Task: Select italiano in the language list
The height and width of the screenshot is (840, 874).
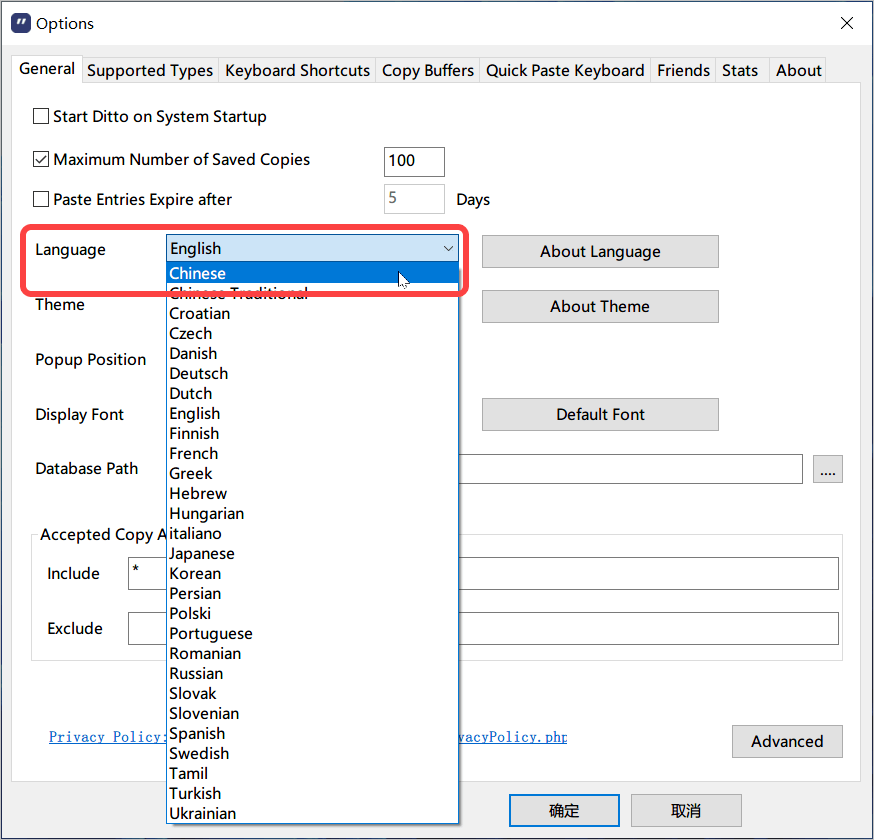Action: (312, 534)
